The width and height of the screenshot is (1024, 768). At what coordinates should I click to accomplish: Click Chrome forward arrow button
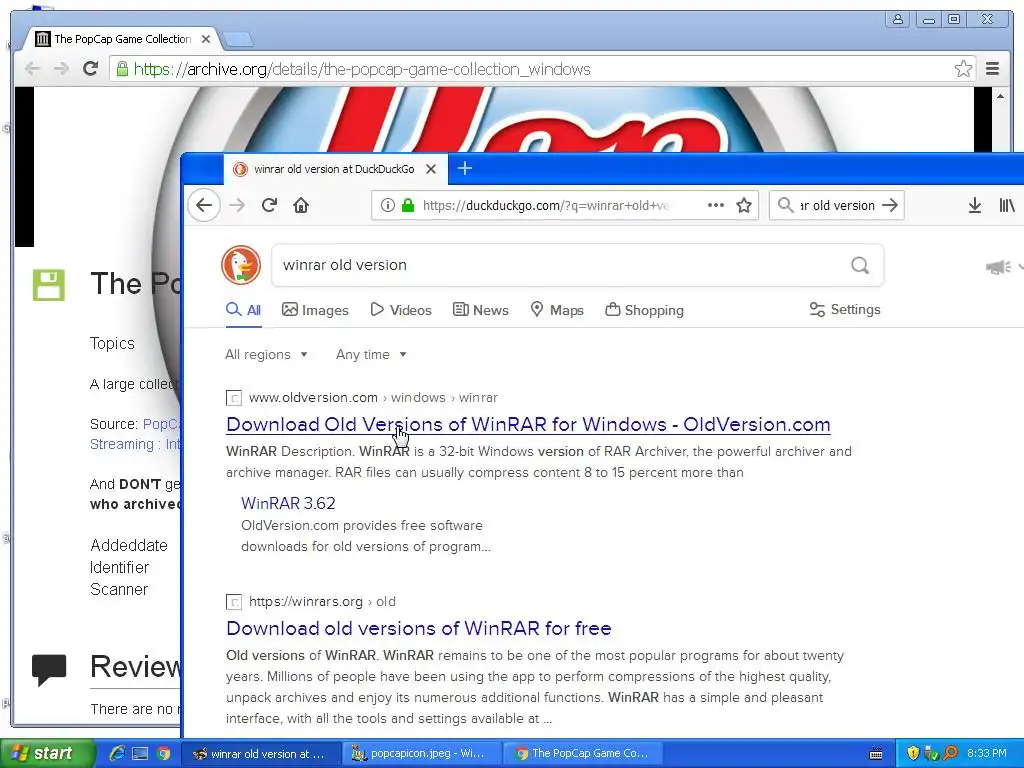point(61,69)
